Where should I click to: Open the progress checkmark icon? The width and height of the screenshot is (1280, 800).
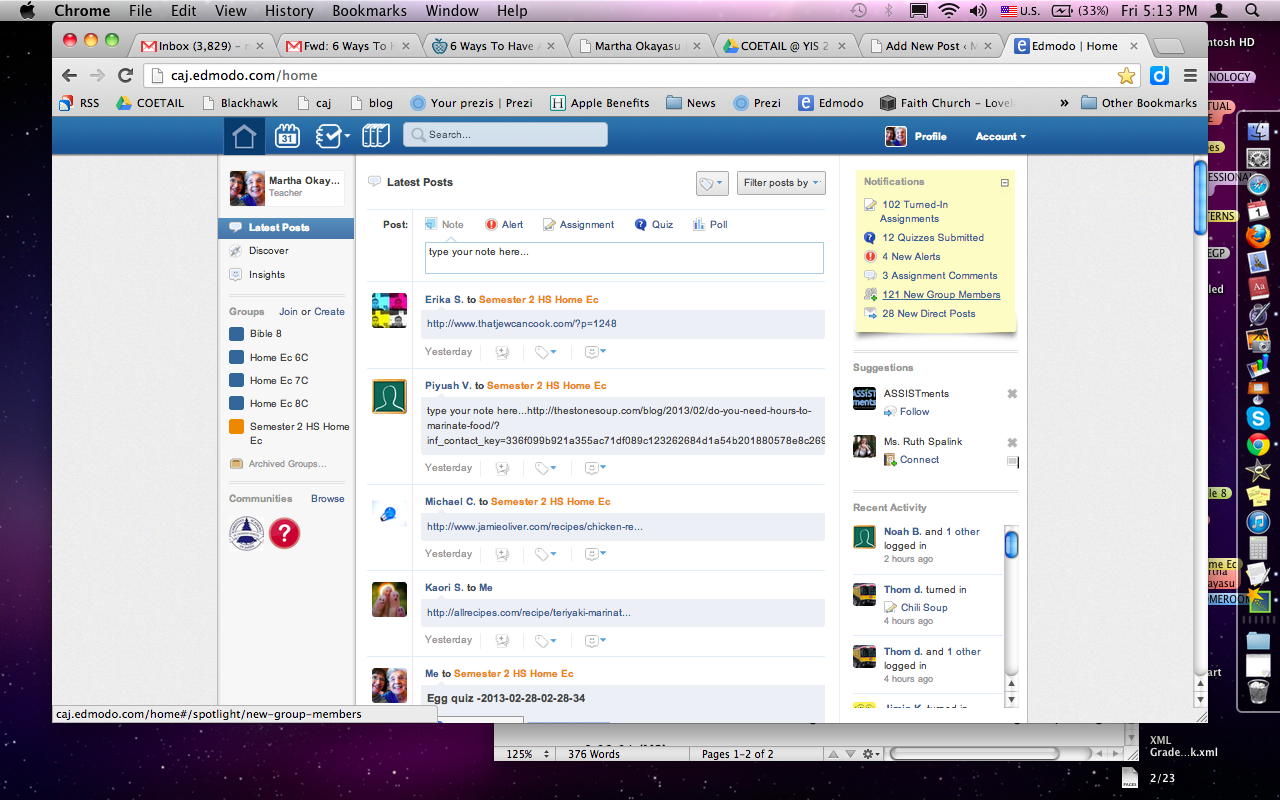tap(331, 136)
